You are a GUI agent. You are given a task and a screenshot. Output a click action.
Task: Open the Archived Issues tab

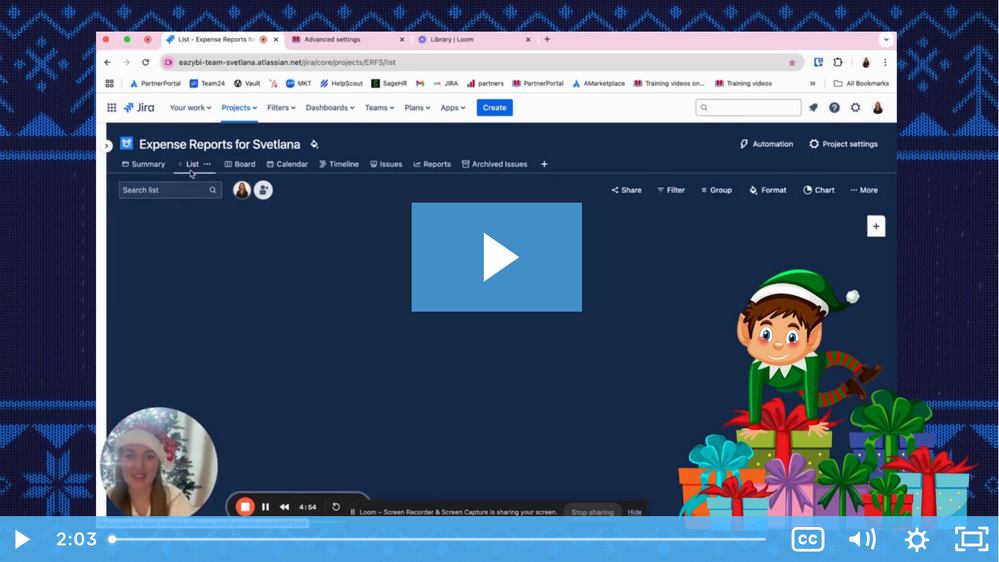(x=494, y=164)
